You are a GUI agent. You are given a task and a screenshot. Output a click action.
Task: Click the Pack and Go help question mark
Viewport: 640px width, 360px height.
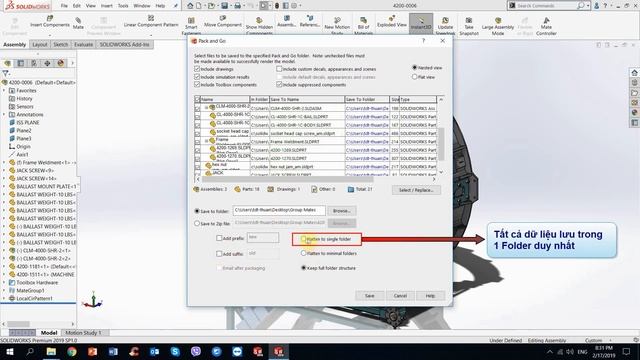coord(424,41)
